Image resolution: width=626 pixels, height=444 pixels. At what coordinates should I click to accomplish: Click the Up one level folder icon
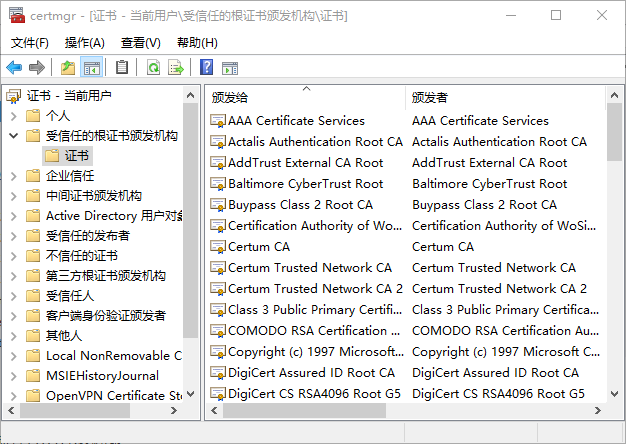67,67
